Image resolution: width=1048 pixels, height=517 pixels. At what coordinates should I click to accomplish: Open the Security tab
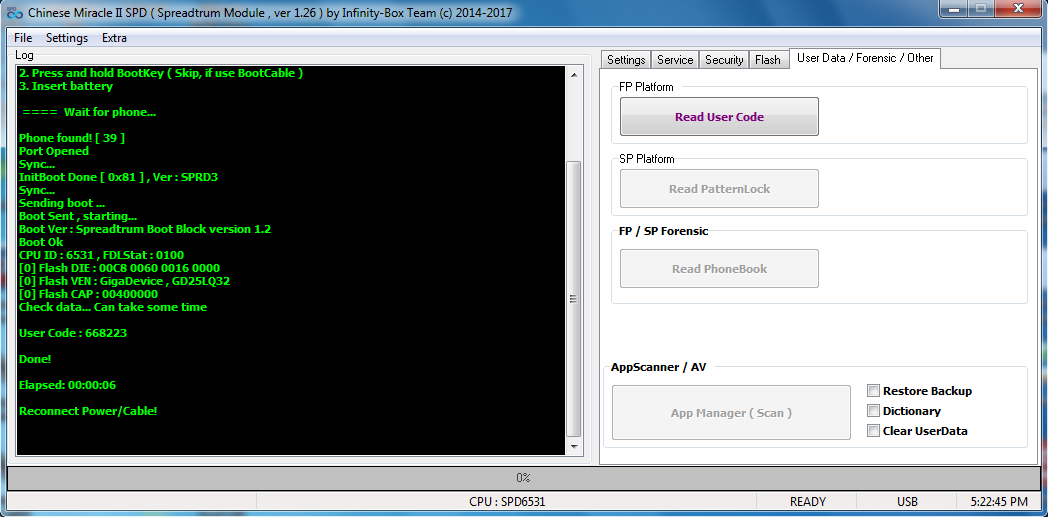coord(724,60)
